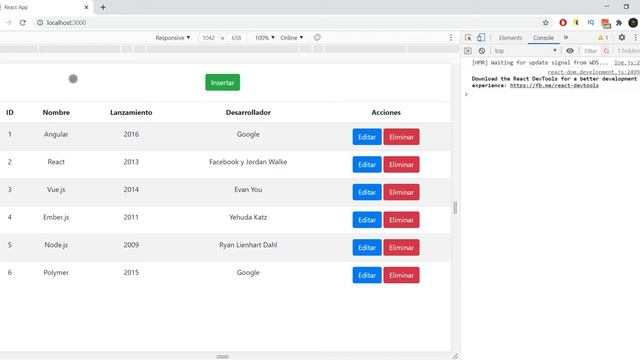The image size is (640, 360).
Task: Reload the localhost page
Action: tap(23, 22)
